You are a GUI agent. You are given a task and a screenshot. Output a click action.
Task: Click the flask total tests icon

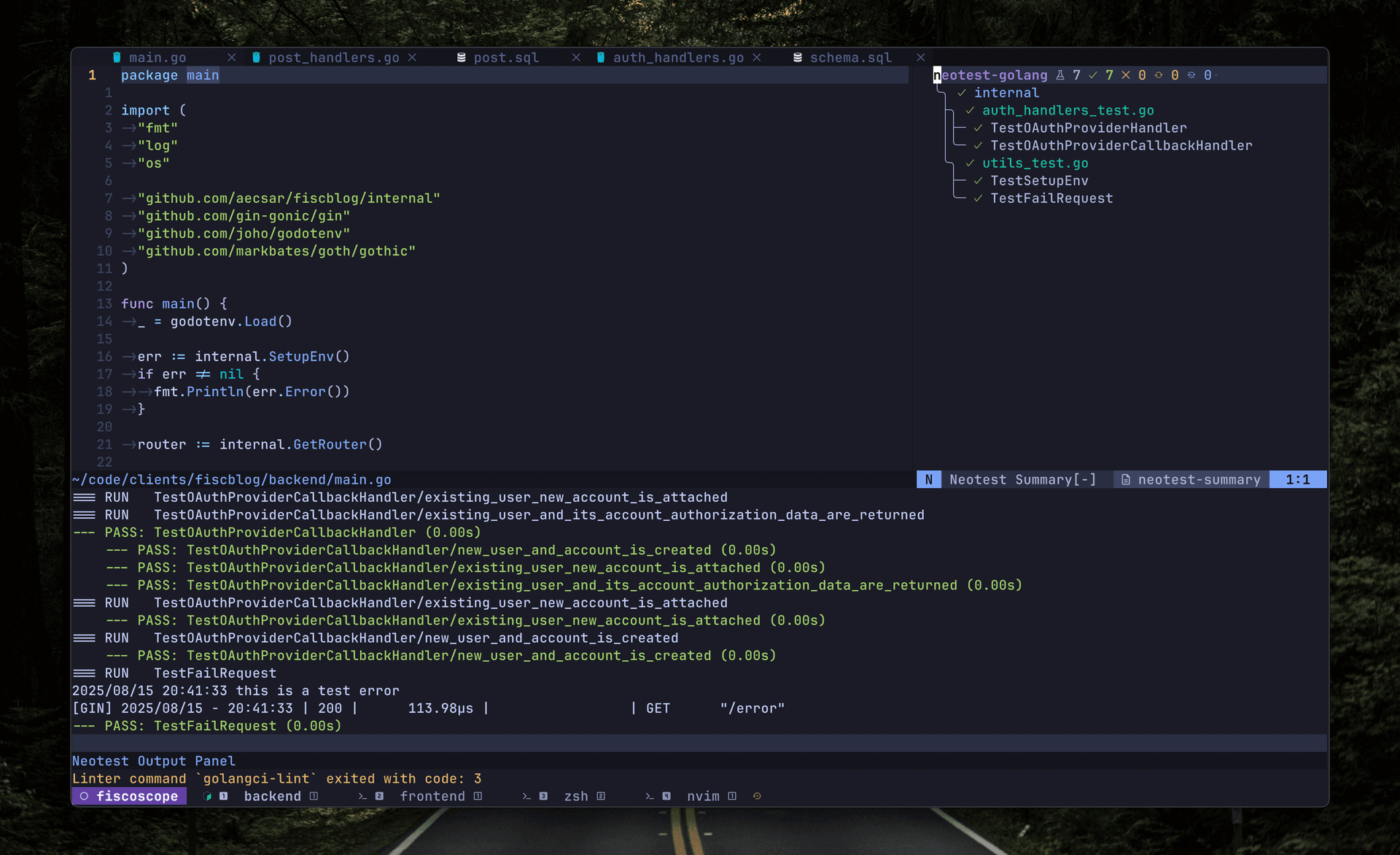pyautogui.click(x=1060, y=75)
